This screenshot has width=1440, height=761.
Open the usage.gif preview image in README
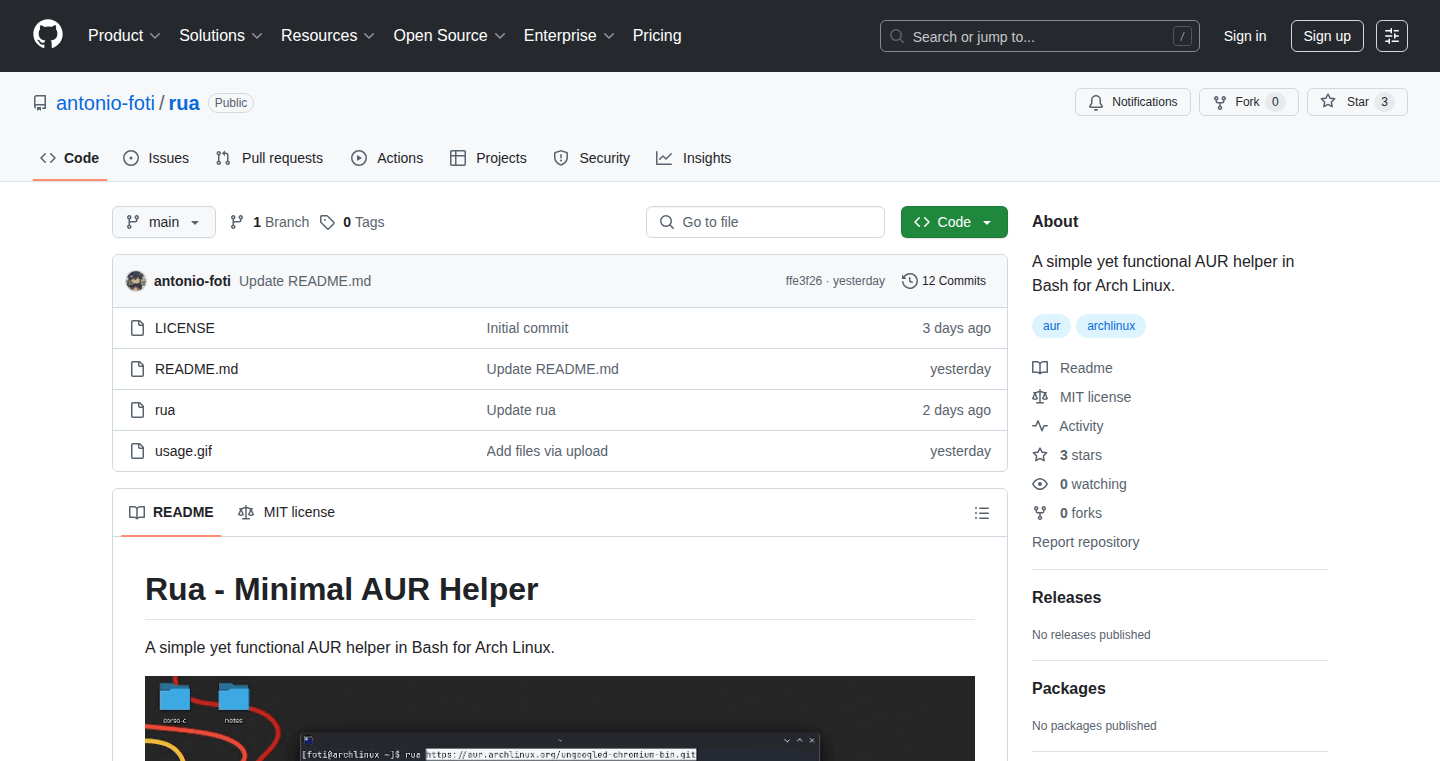(x=560, y=718)
